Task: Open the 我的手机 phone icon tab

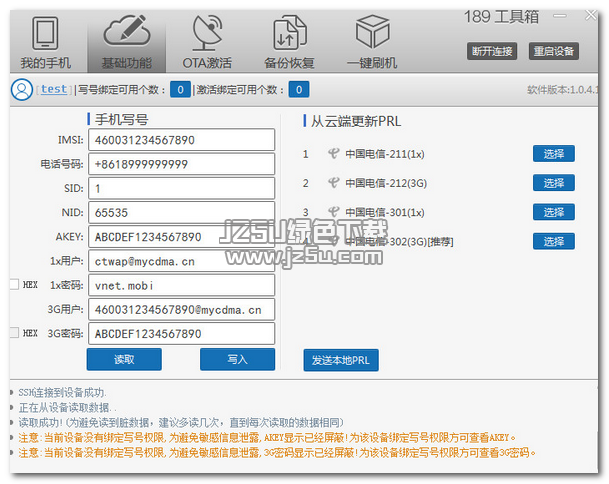Action: (45, 33)
